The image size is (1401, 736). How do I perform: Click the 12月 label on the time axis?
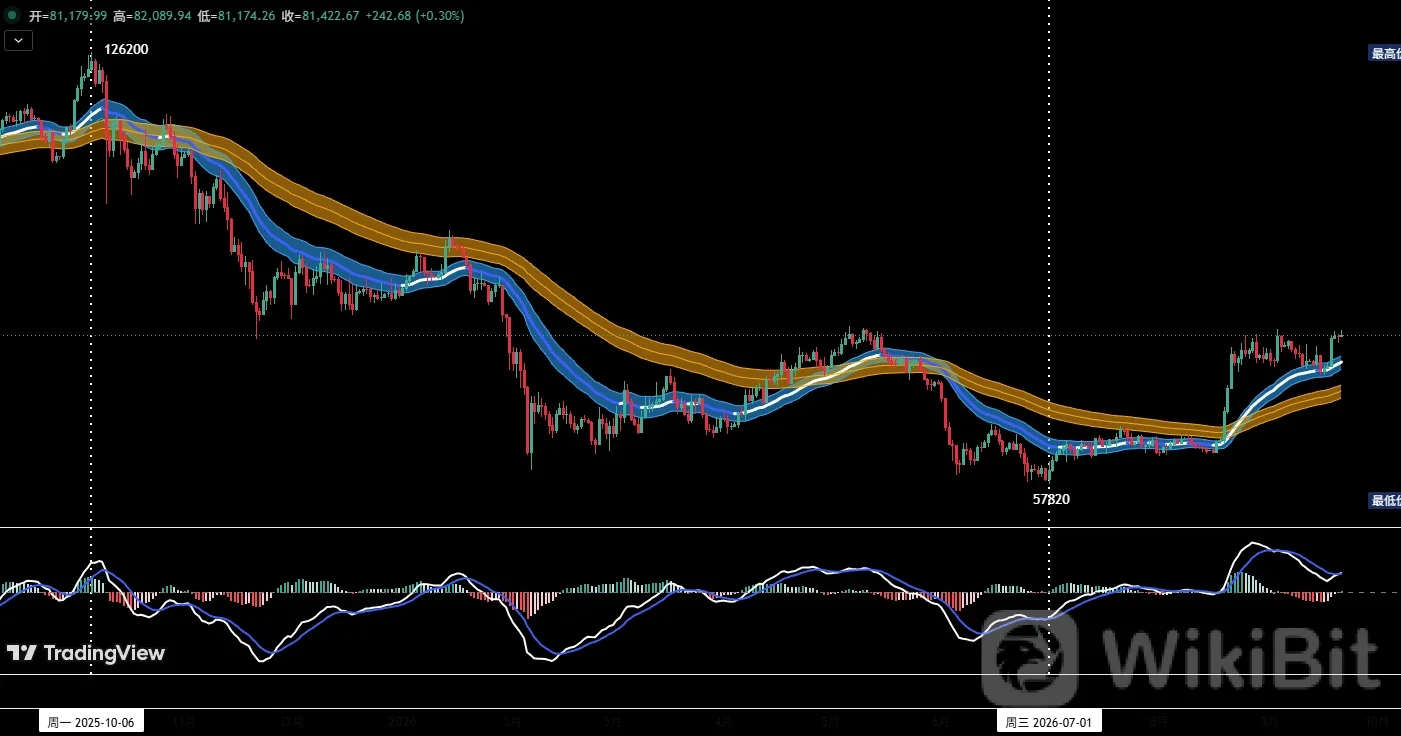292,721
